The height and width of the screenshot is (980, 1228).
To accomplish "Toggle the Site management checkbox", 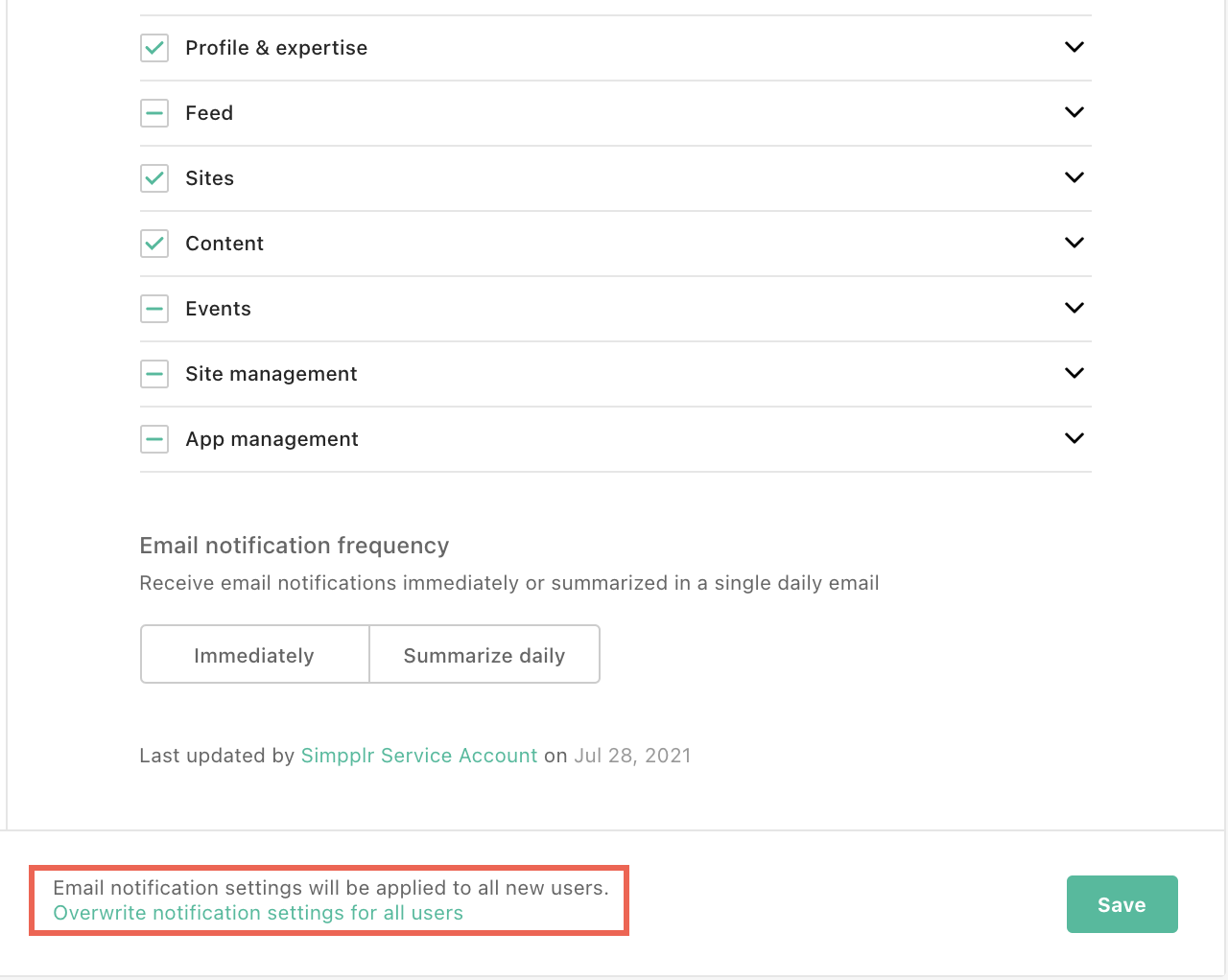I will pos(154,374).
